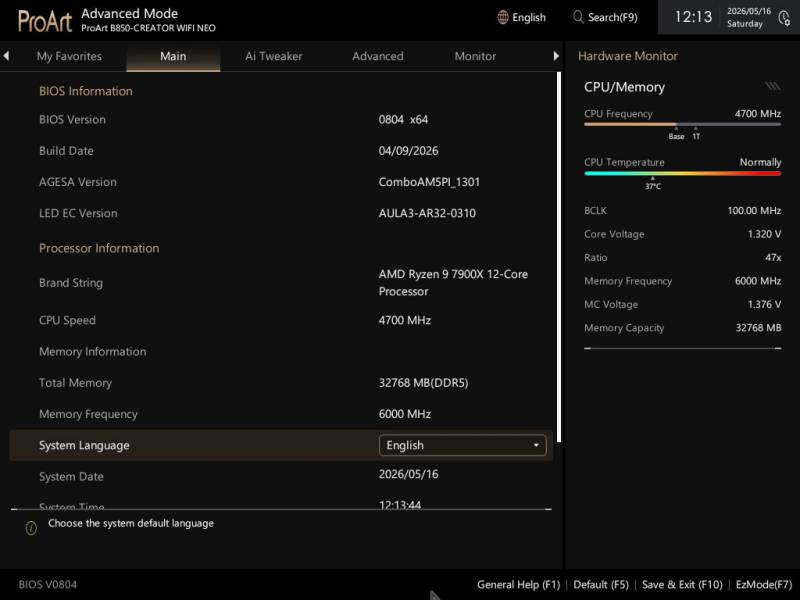Click the AGESA Version label
Image resolution: width=800 pixels, height=600 pixels.
coord(78,182)
